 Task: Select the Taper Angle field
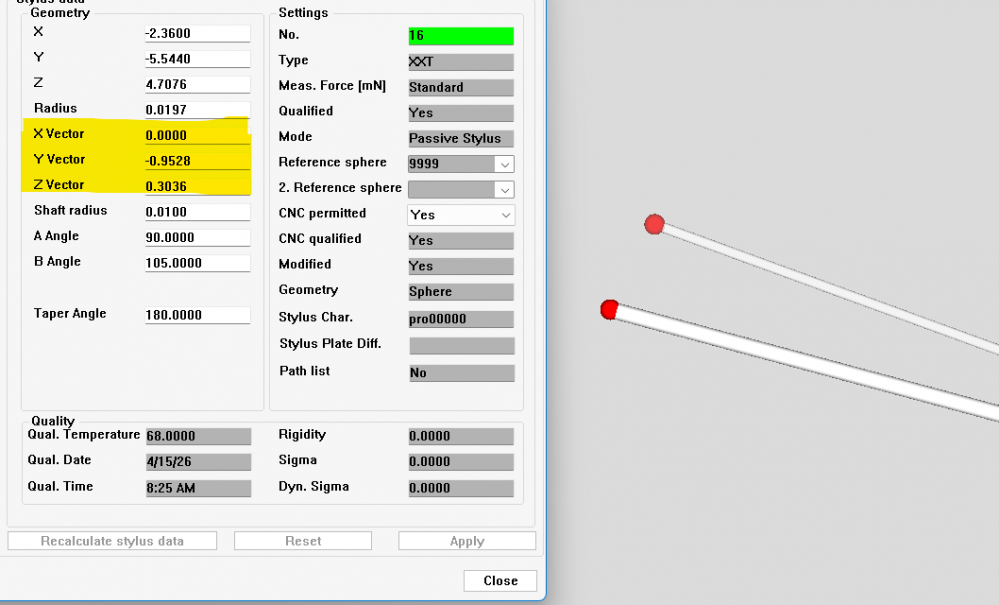tap(197, 315)
